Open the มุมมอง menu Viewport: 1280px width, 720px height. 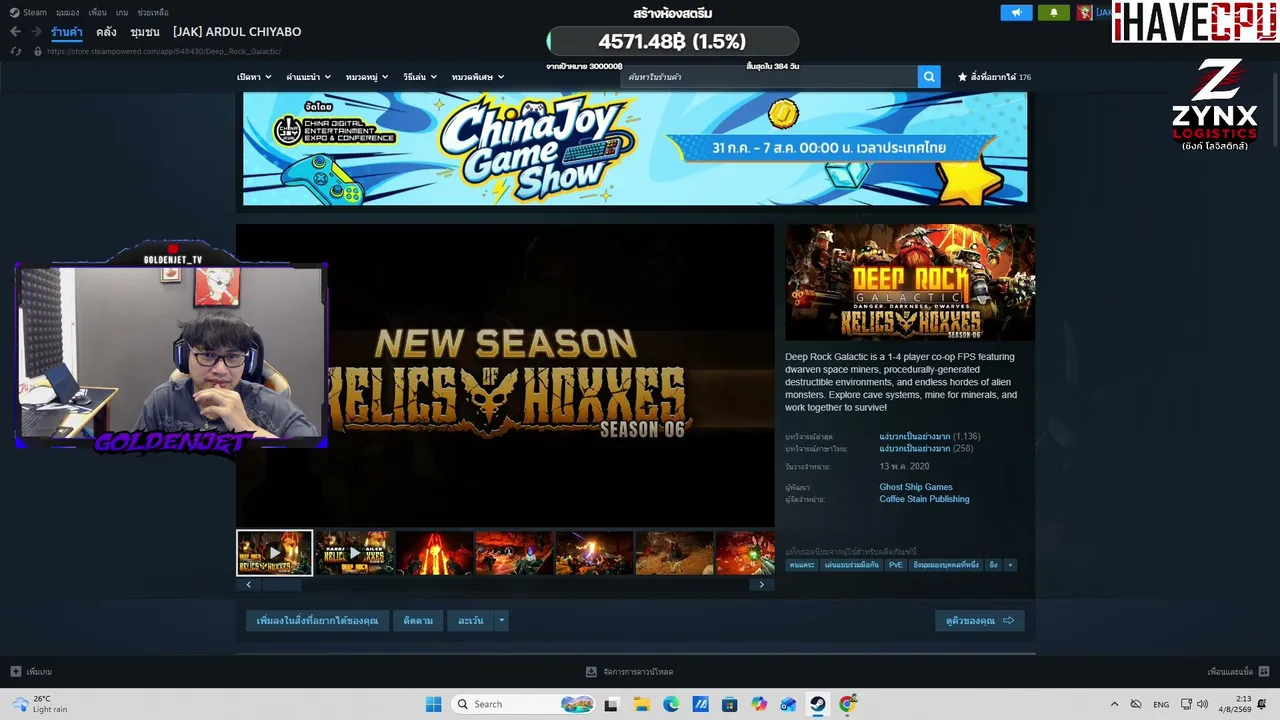coord(67,13)
